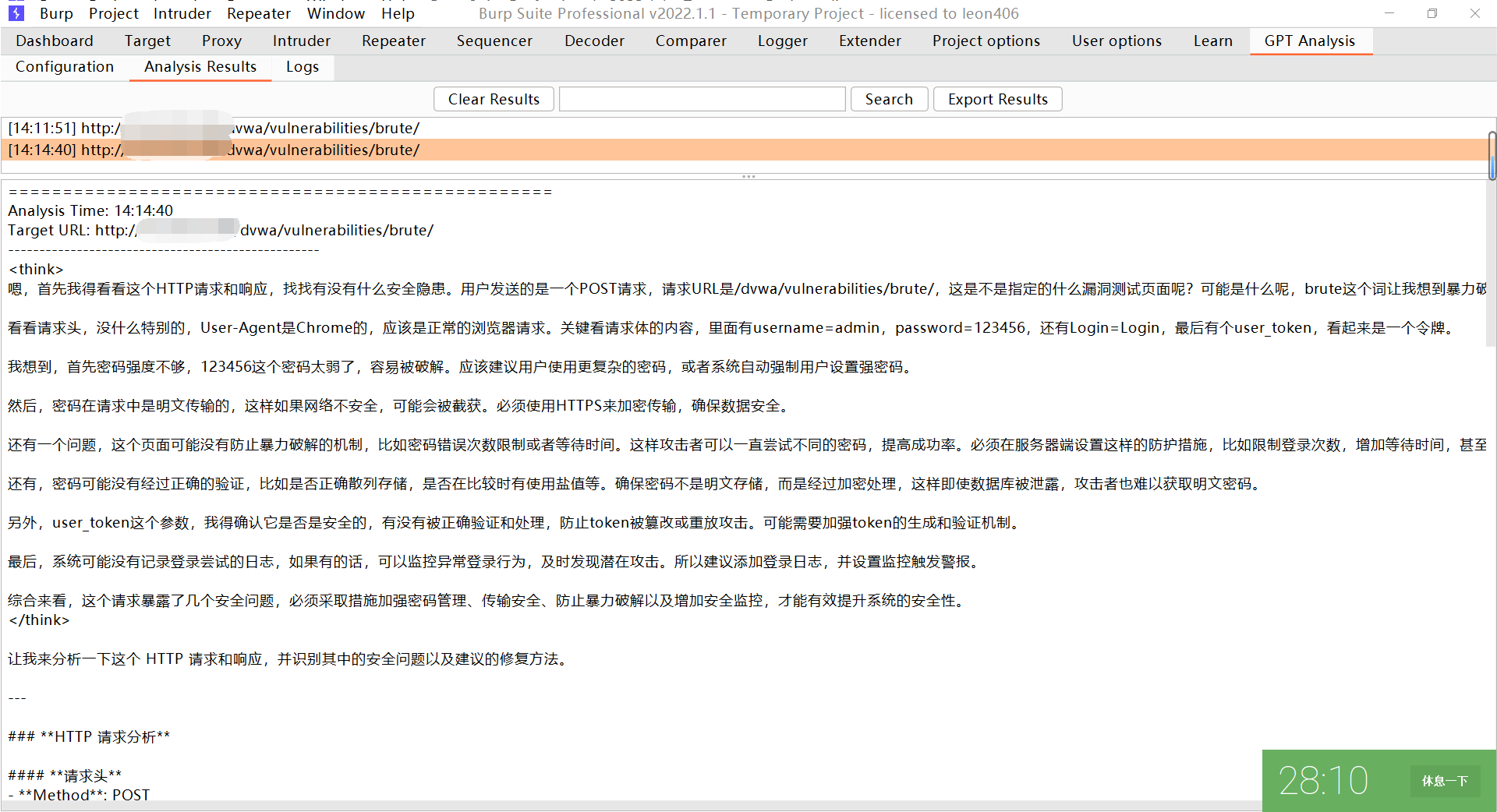Focus the search text field
Viewport: 1497px width, 812px height.
pyautogui.click(x=702, y=99)
